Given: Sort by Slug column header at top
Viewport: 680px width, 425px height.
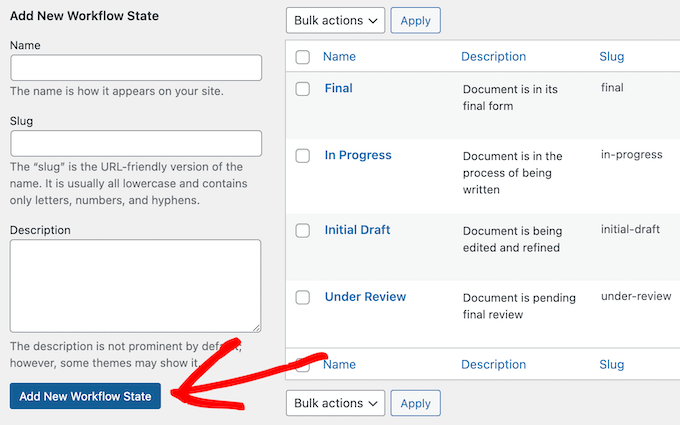Looking at the screenshot, I should click(611, 57).
